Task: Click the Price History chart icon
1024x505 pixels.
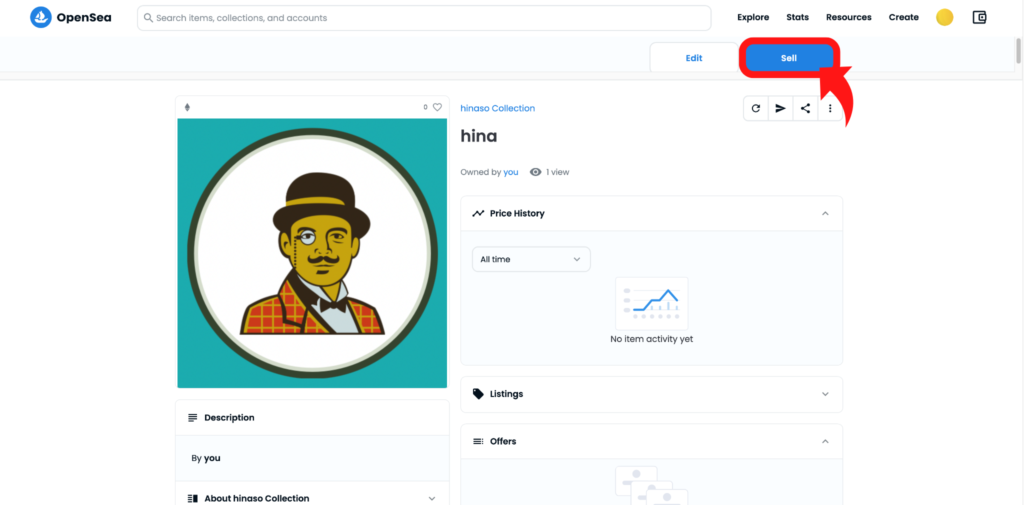Action: point(479,213)
